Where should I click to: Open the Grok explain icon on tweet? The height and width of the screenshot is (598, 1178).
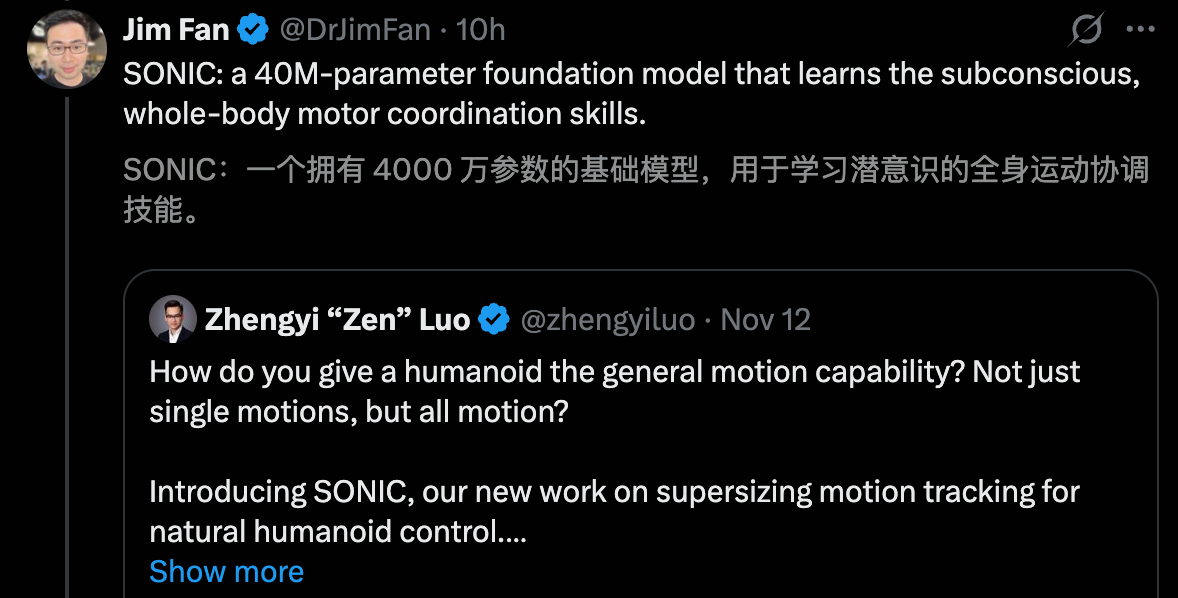click(x=1085, y=32)
